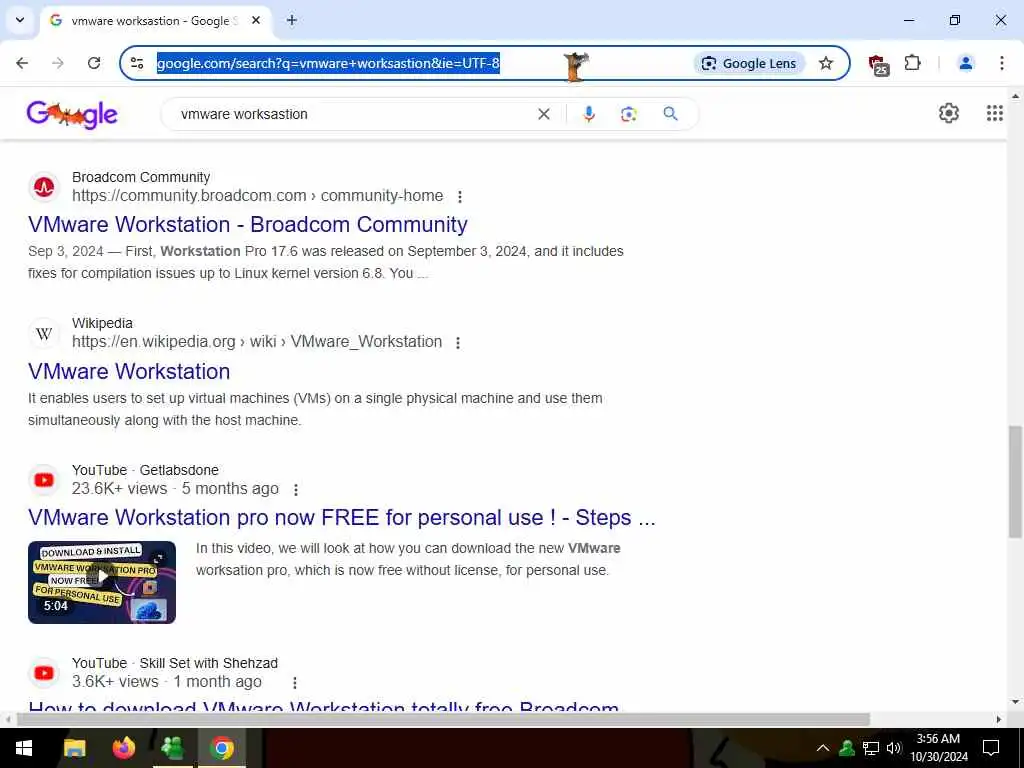Screen dimensions: 1024x768
Task: Click the Wikipedia W favicon
Action: [x=44, y=334]
